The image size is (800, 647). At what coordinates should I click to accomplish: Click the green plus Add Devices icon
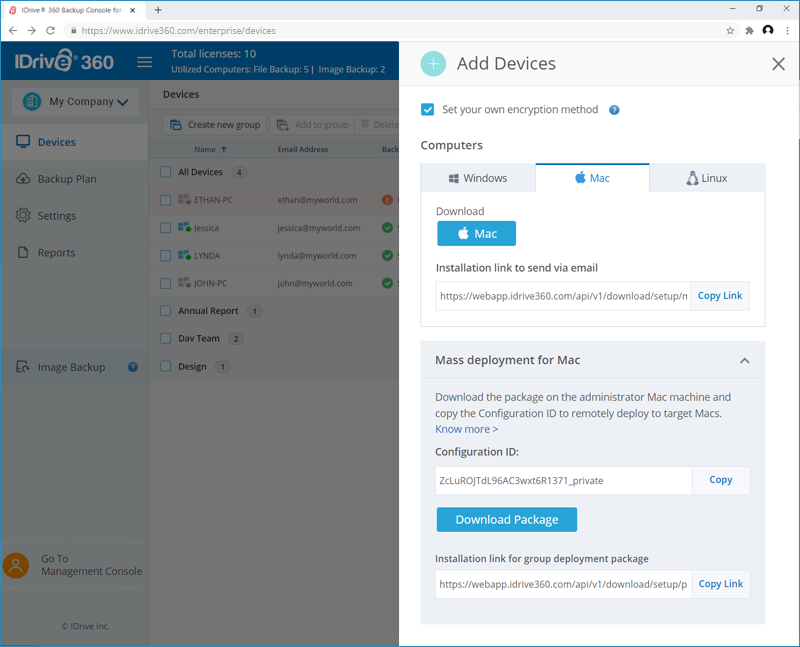pos(433,64)
